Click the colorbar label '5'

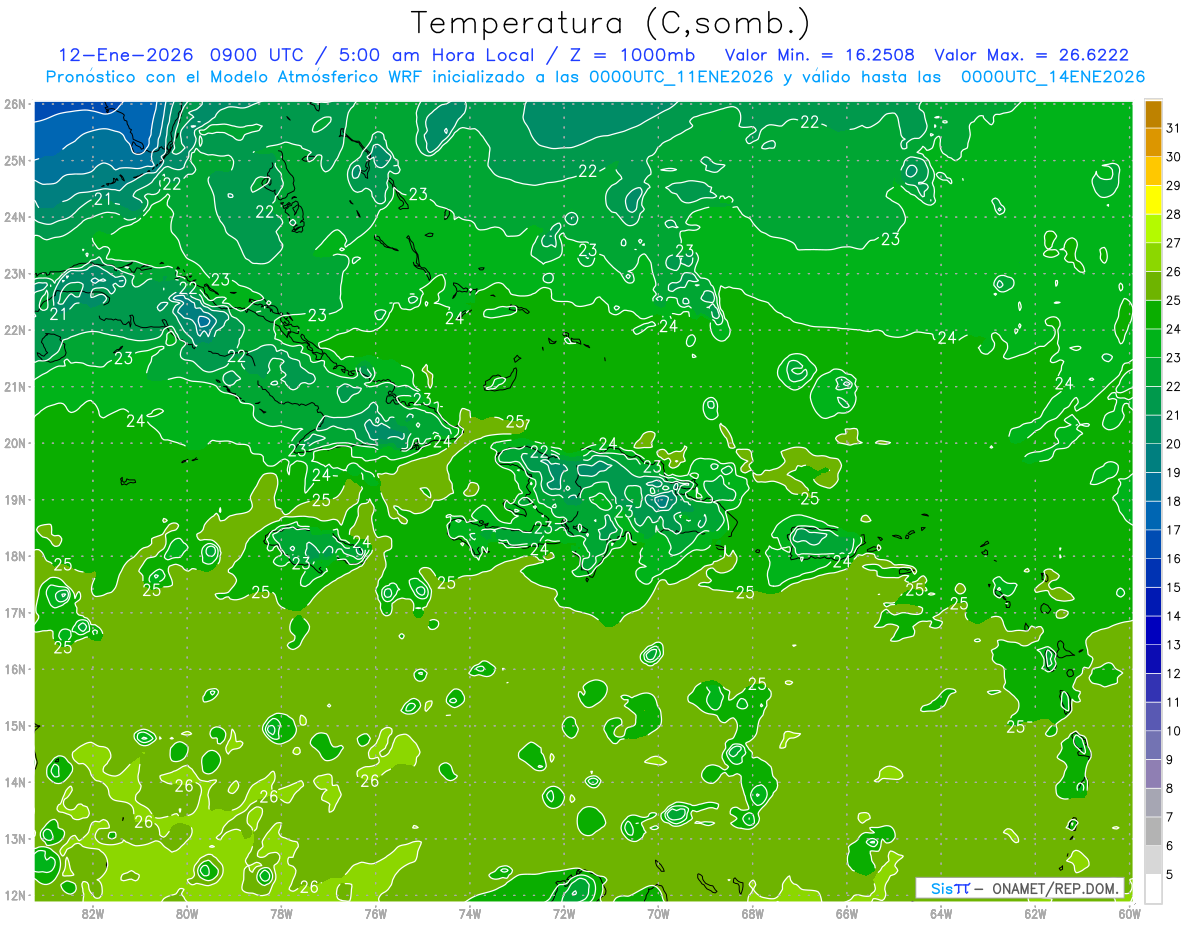(1169, 875)
